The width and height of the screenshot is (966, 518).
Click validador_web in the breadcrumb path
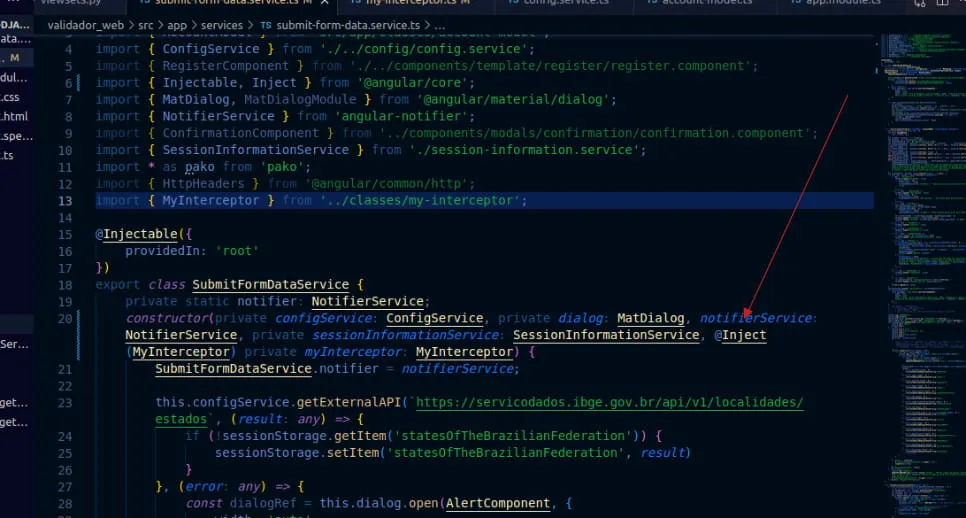click(x=84, y=25)
